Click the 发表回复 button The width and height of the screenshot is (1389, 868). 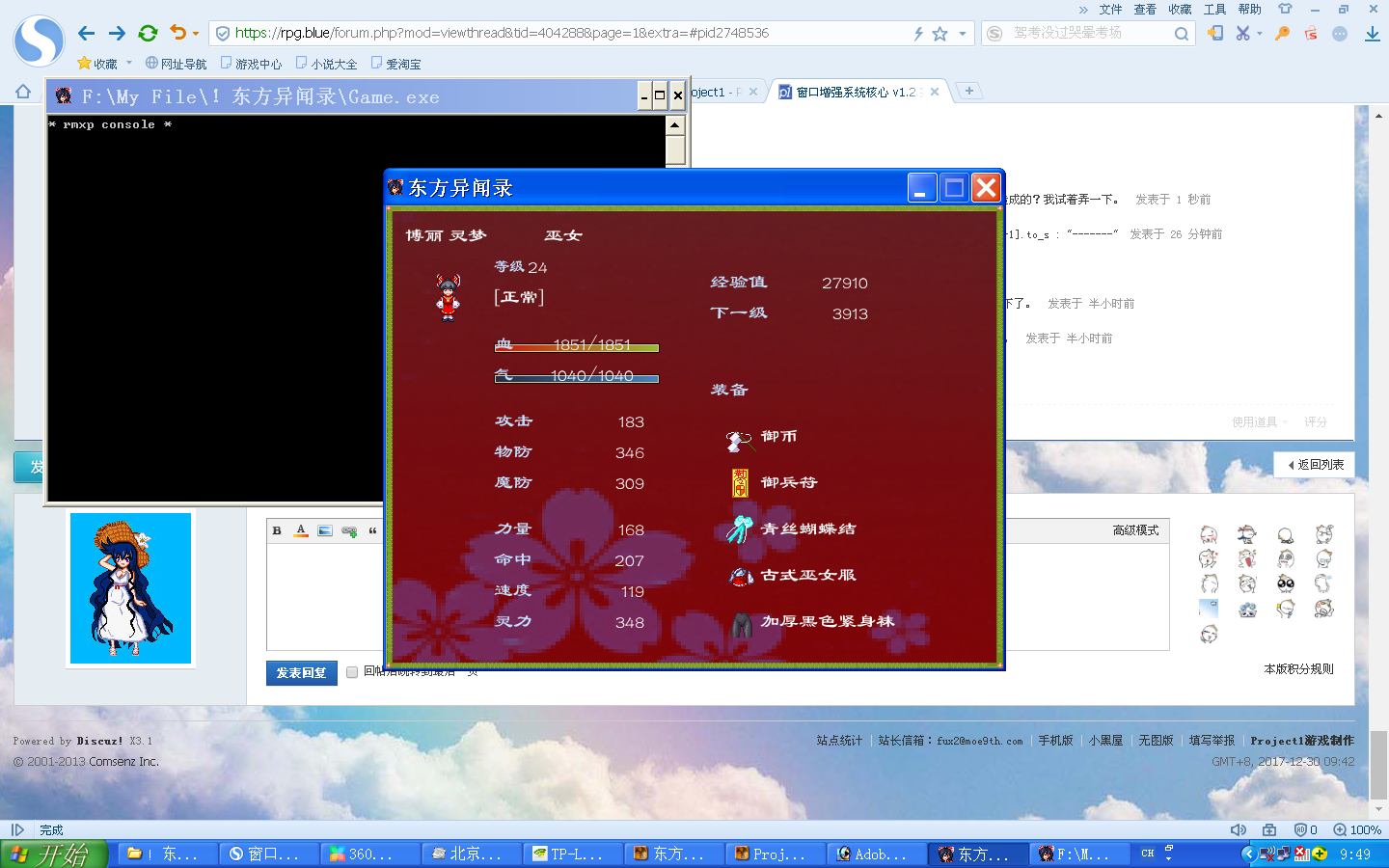click(301, 673)
